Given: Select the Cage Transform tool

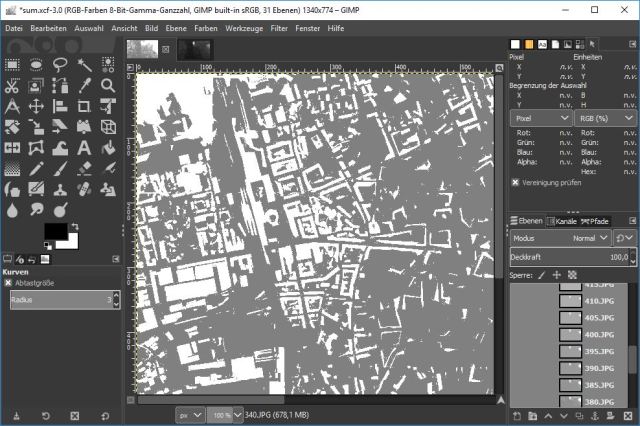Looking at the screenshot, I should click(x=36, y=148).
